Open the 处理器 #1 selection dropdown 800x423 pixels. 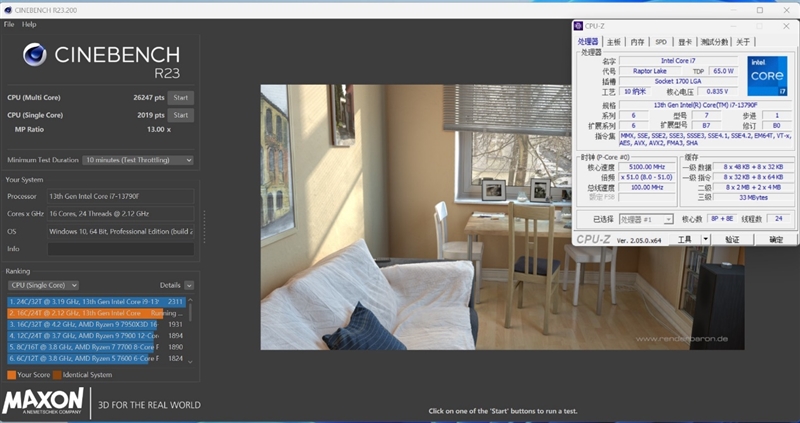tap(646, 219)
